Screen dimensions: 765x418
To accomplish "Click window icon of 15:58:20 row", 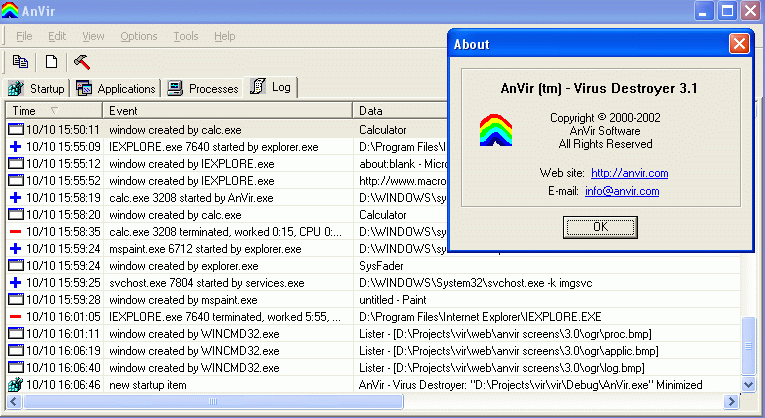I will coord(16,215).
